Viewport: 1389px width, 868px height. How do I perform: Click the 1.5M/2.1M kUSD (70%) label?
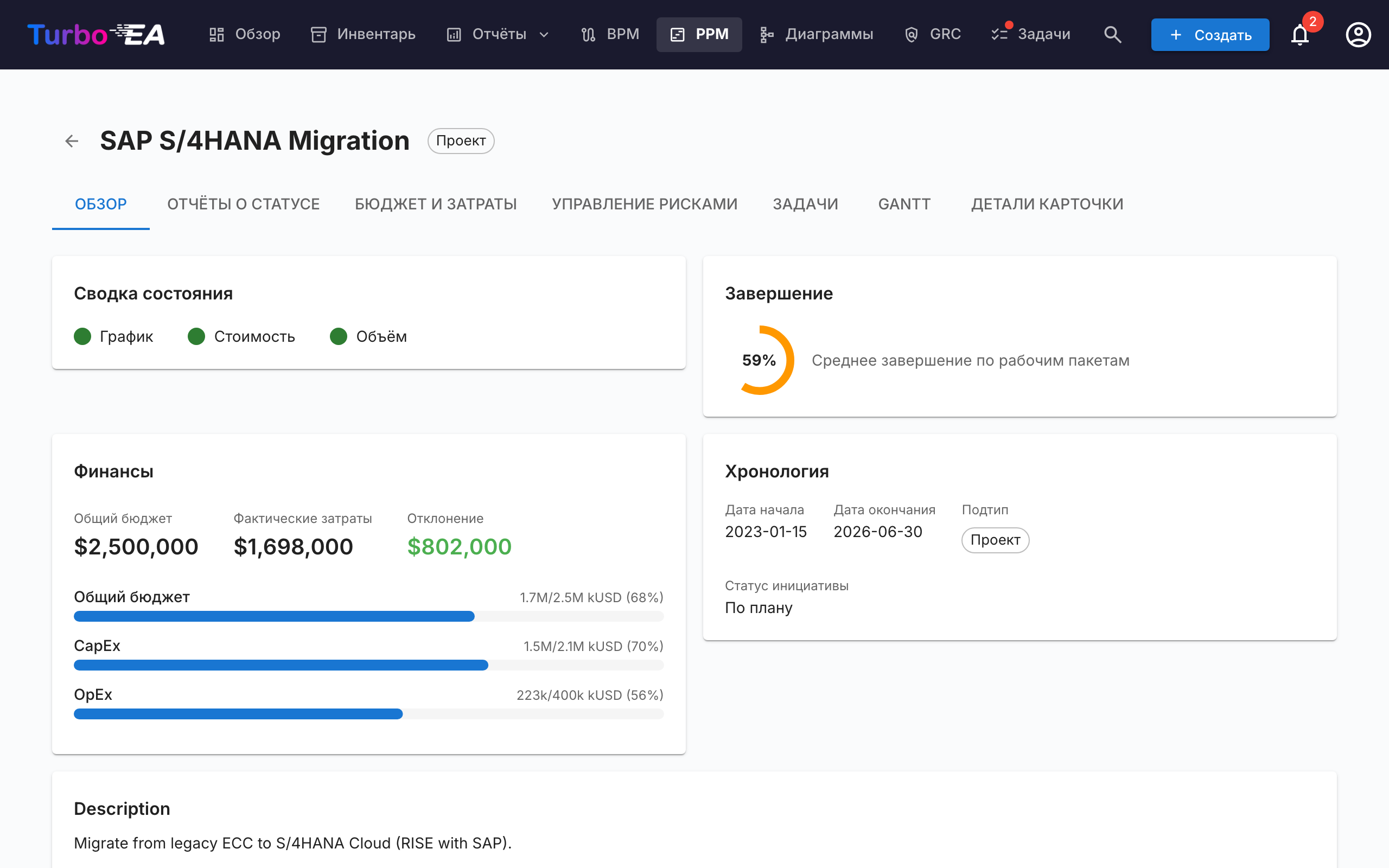coord(593,647)
